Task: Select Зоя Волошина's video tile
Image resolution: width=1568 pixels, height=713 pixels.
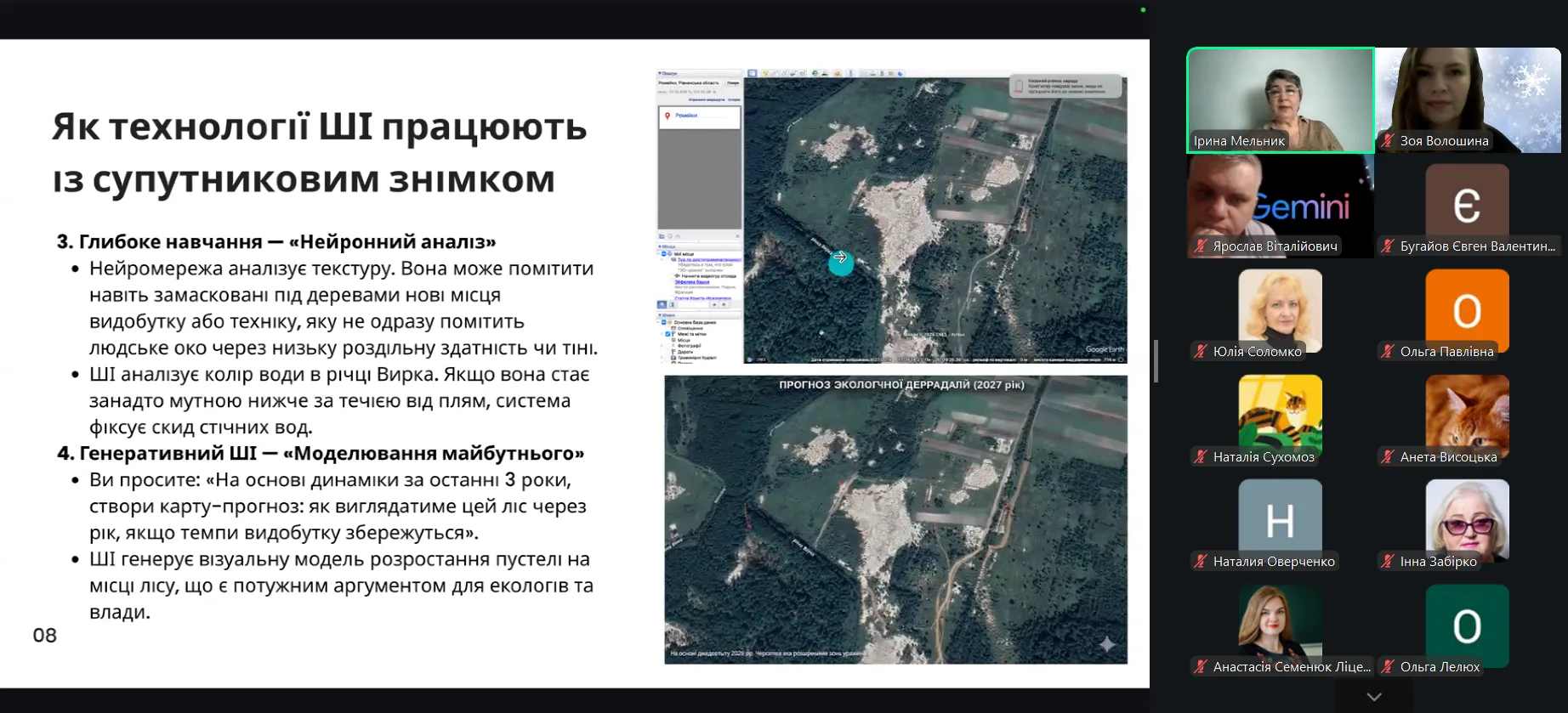Action: (1468, 100)
